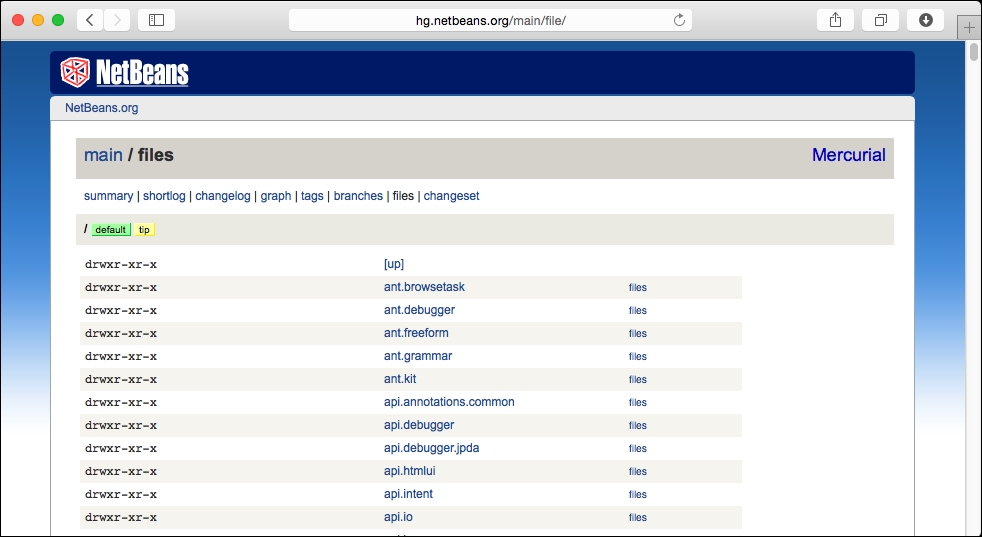Screen dimensions: 982x537
Task: Click files link for api.annotations.common
Action: 638,402
